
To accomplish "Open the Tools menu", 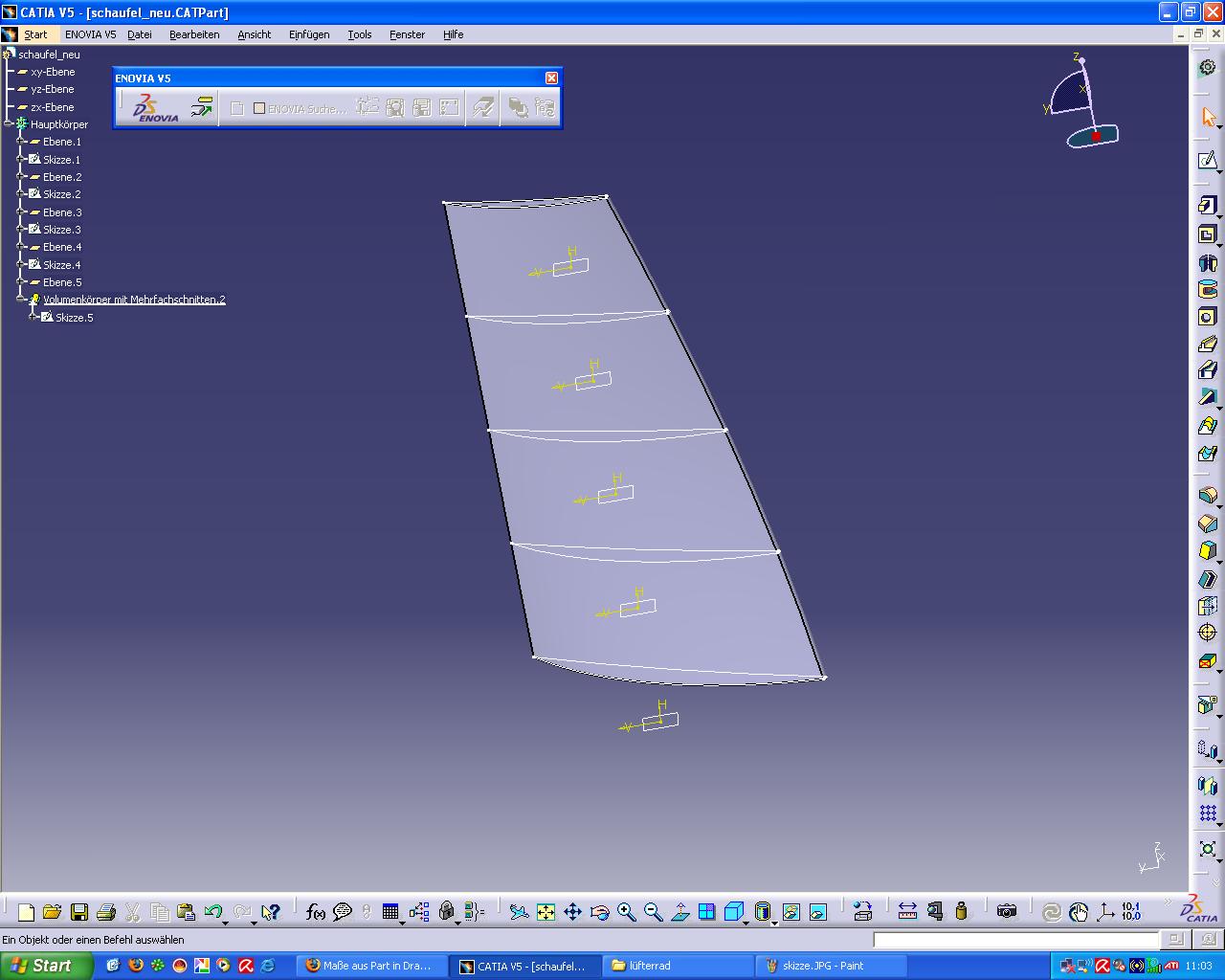I will click(x=360, y=34).
